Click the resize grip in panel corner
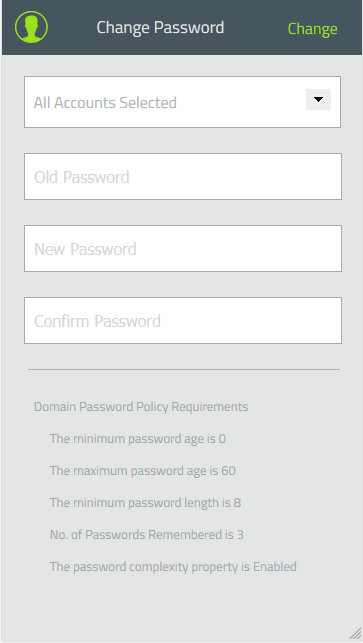Image resolution: width=363 pixels, height=643 pixels. (x=355, y=633)
